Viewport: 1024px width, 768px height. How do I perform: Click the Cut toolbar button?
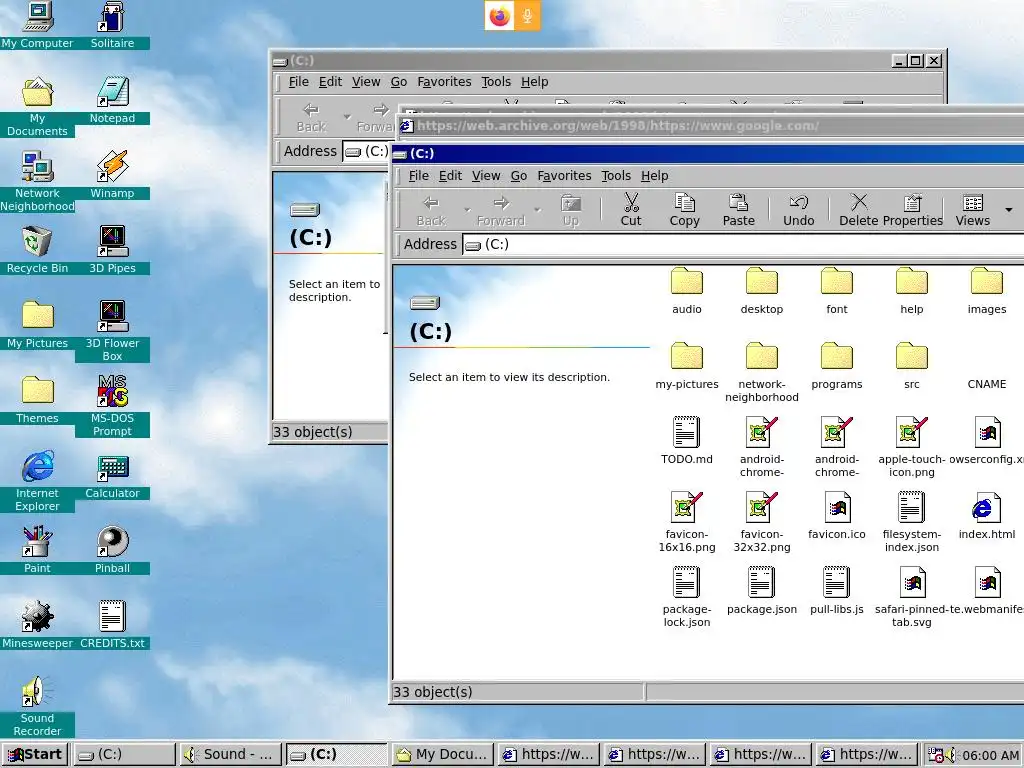click(631, 210)
